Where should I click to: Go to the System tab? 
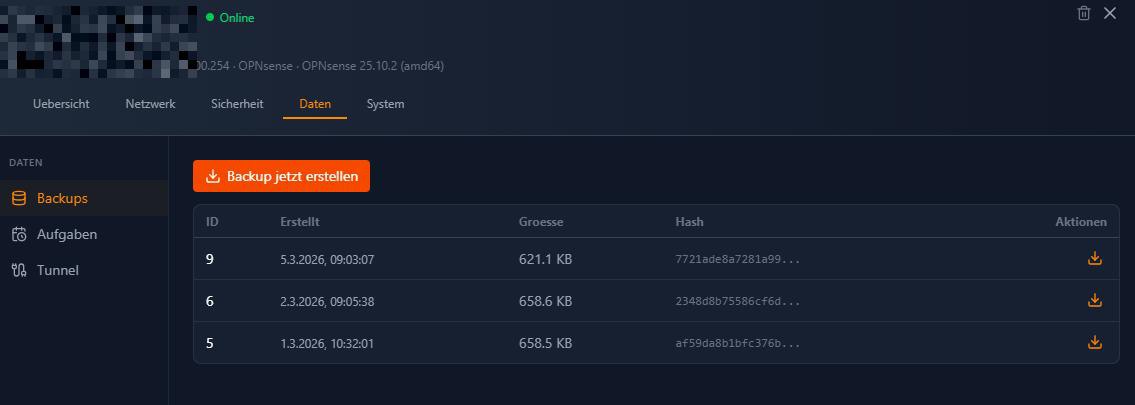[385, 103]
